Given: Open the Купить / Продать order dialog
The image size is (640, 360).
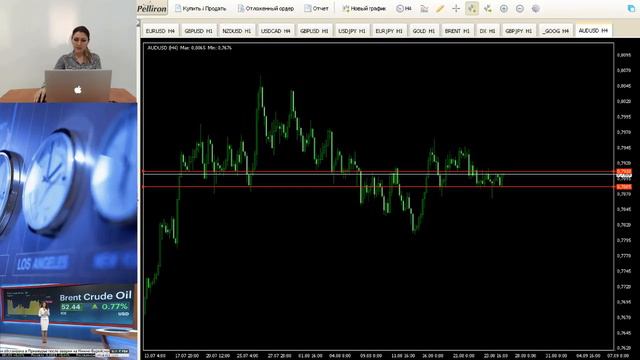Looking at the screenshot, I should pyautogui.click(x=200, y=8).
